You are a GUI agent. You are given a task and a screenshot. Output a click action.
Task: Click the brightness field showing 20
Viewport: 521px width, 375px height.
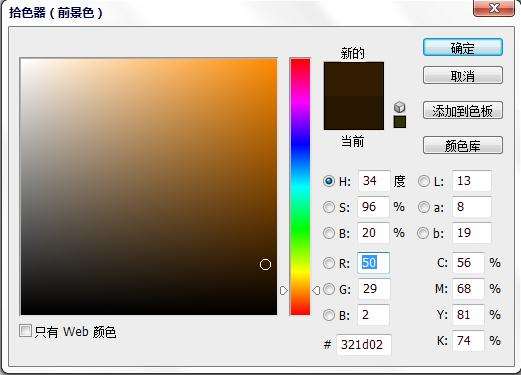tap(373, 233)
